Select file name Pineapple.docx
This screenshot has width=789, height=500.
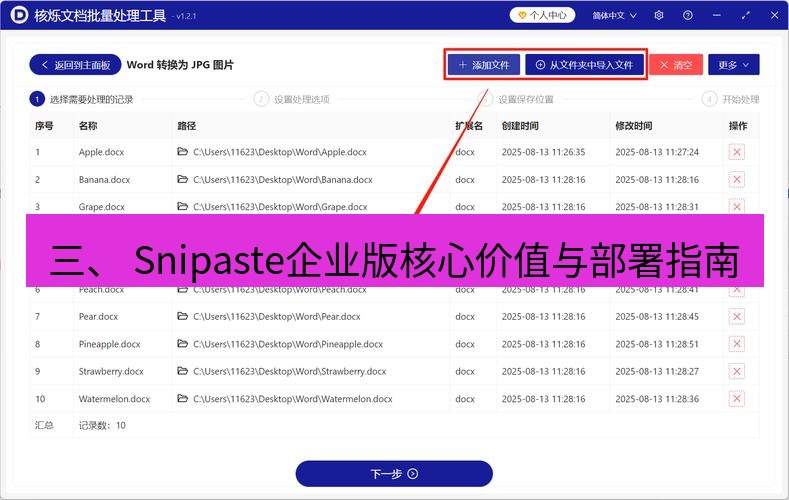point(110,344)
